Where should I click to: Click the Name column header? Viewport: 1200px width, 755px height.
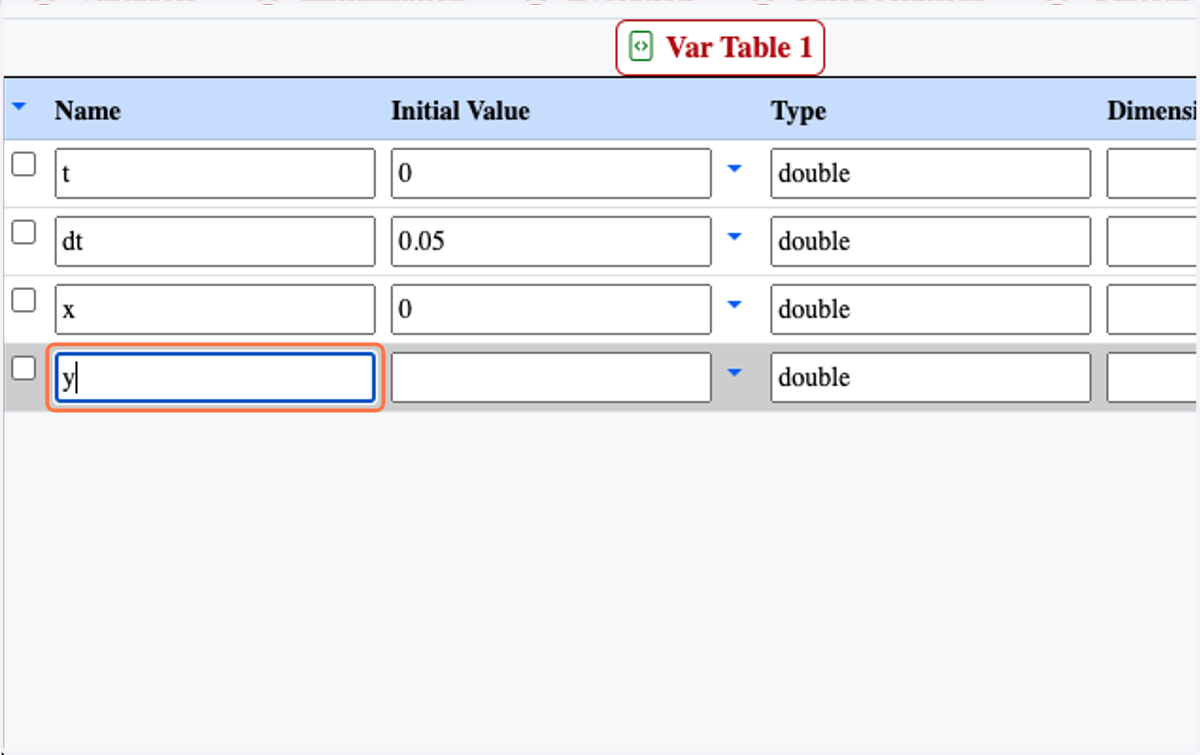[x=88, y=111]
